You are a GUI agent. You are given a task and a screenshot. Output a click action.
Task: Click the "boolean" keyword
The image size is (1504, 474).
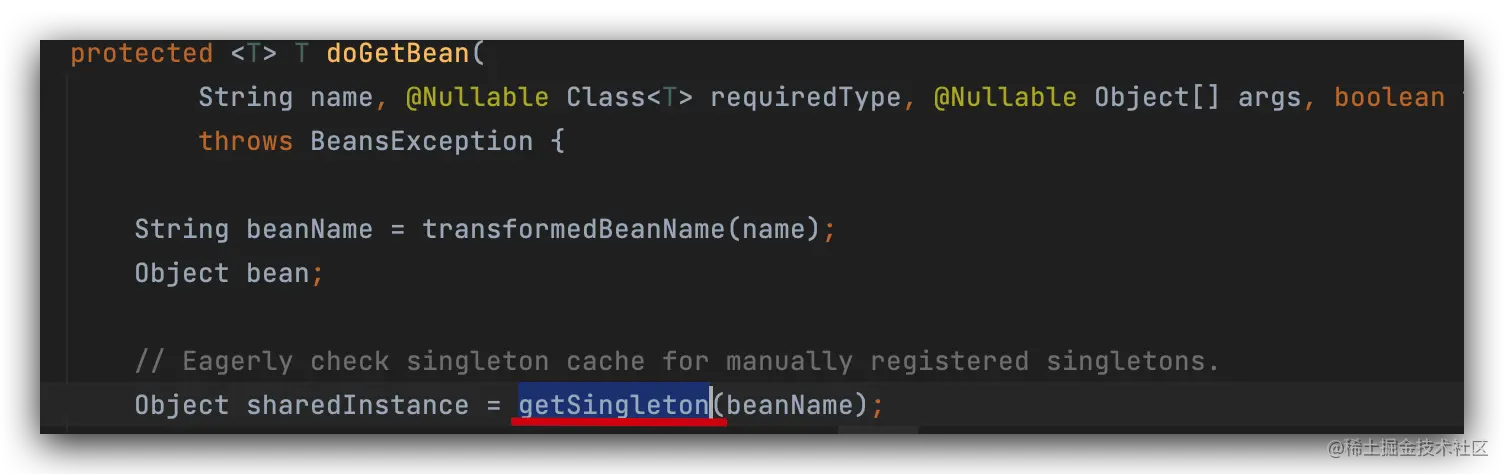(1390, 97)
